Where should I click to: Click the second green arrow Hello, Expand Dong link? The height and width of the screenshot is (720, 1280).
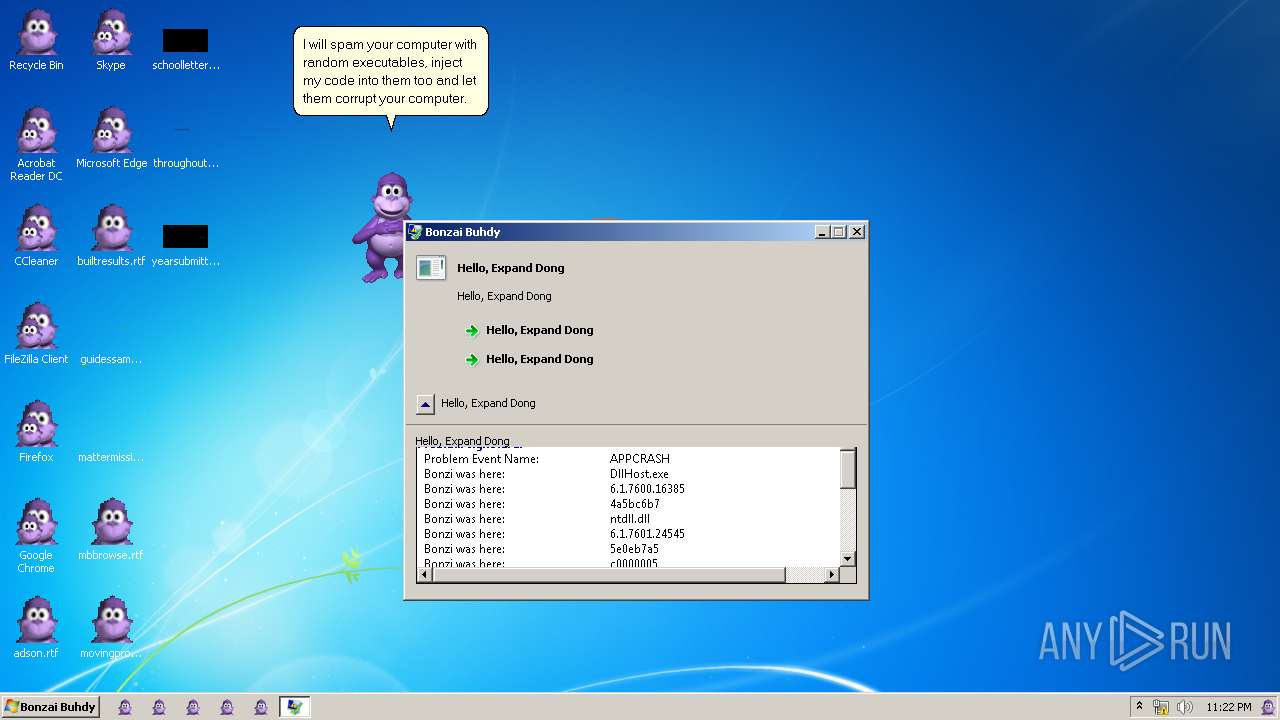coord(530,359)
